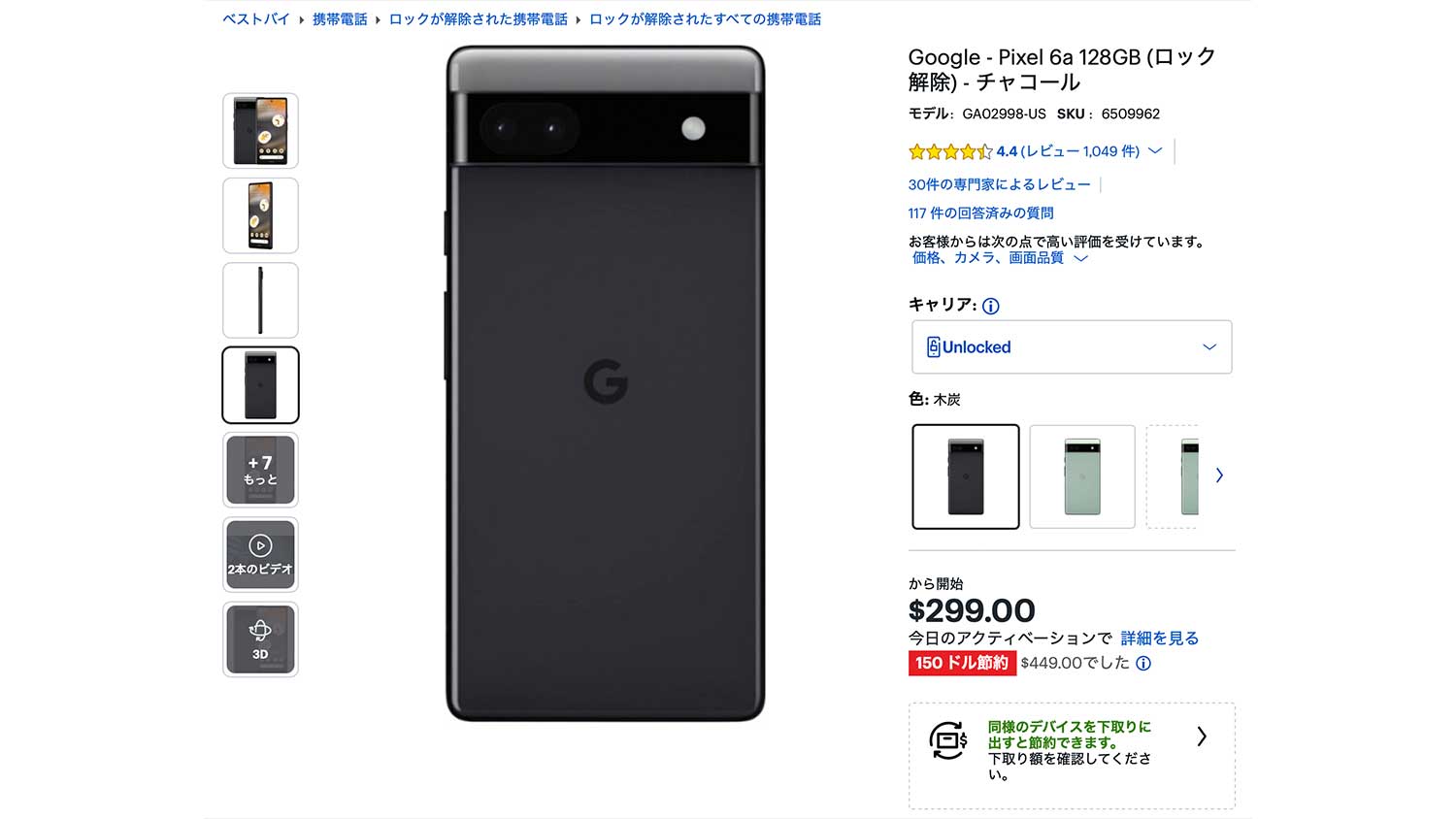Click the lock icon in carrier box
The height and width of the screenshot is (819, 1456).
pyautogui.click(x=933, y=347)
